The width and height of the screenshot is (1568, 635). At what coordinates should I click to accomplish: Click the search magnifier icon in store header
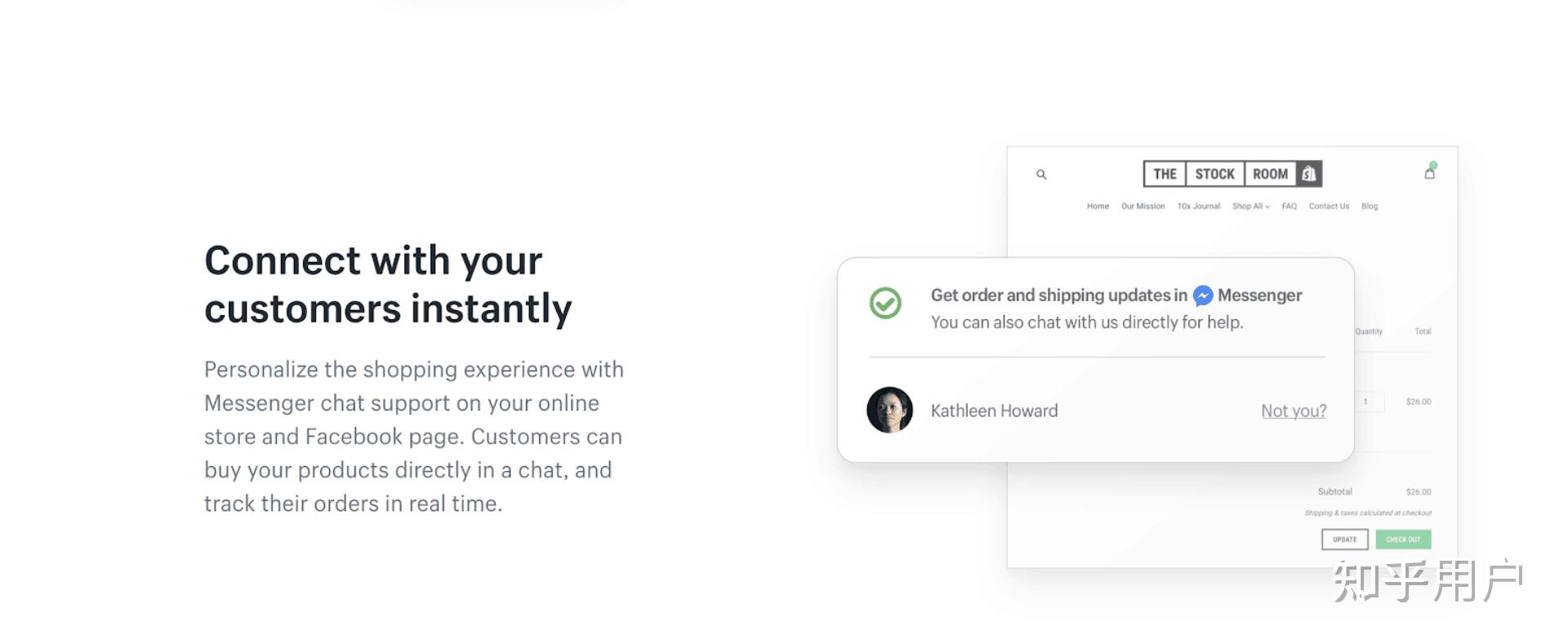pyautogui.click(x=1041, y=174)
